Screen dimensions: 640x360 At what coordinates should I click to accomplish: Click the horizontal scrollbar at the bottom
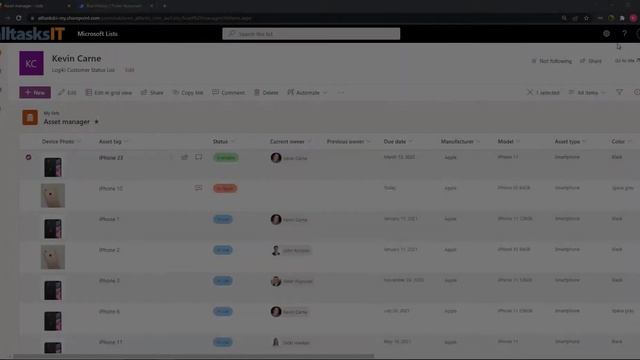[x=193, y=356]
